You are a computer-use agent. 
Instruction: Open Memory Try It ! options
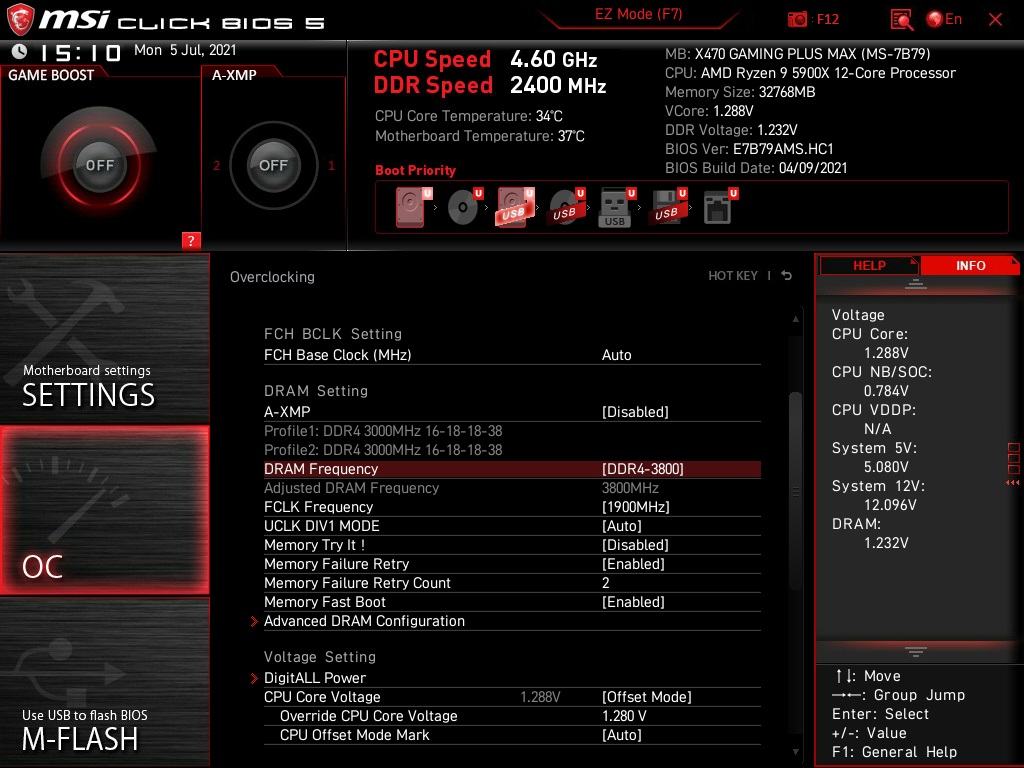coord(512,545)
